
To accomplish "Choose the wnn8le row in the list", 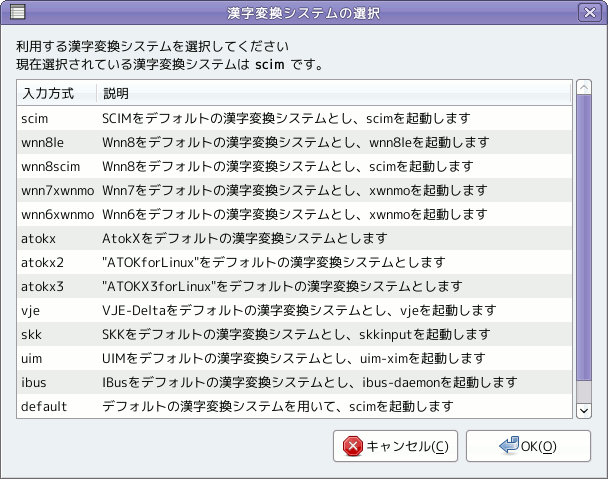I will click(x=294, y=142).
